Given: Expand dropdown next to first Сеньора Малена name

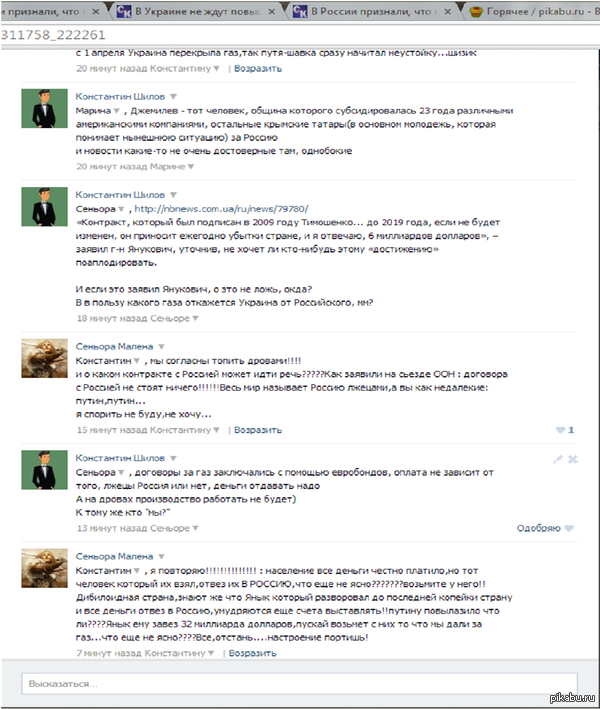Looking at the screenshot, I should tap(161, 347).
